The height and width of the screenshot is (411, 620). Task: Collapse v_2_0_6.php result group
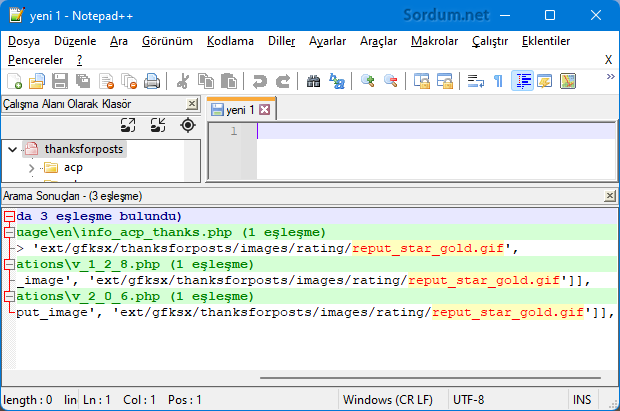pos(9,296)
